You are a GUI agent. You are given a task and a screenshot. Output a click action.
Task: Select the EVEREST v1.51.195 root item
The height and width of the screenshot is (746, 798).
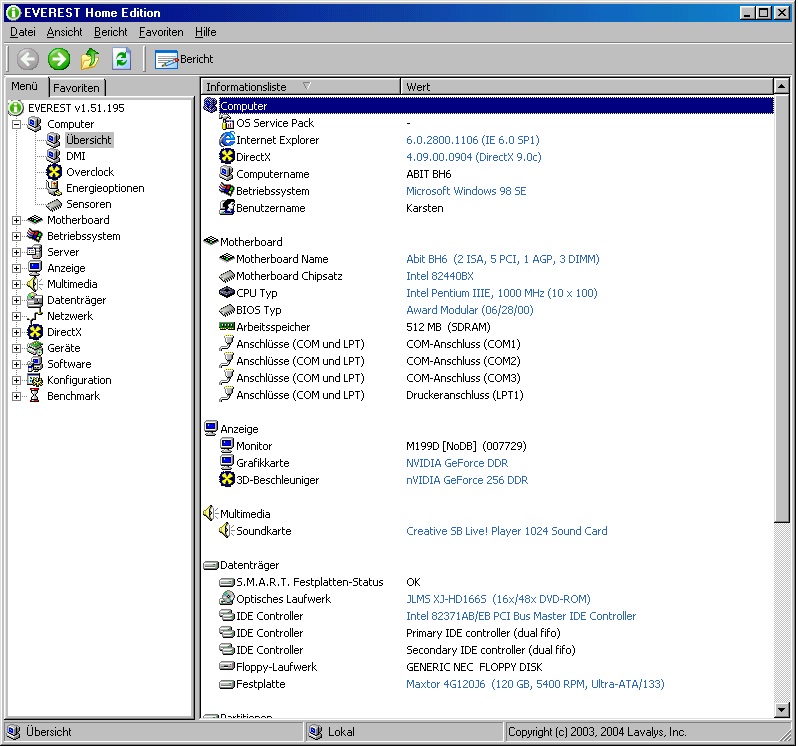(76, 108)
